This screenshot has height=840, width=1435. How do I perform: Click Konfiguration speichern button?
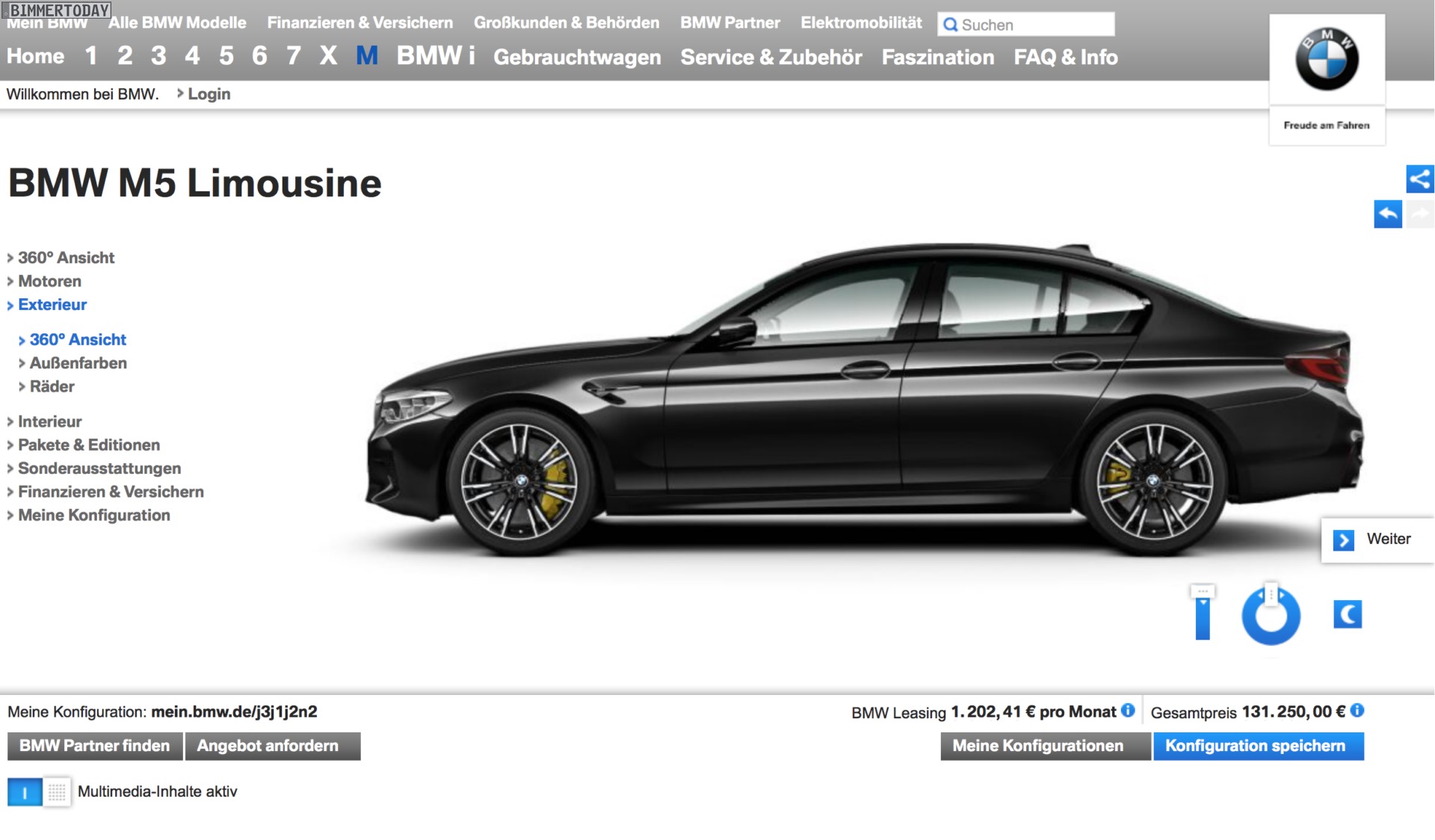1257,746
